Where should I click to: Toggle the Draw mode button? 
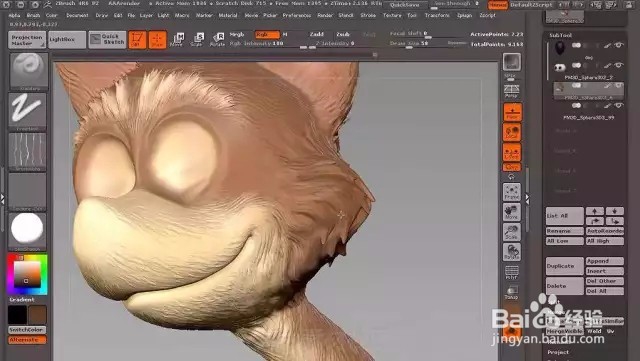(x=158, y=40)
